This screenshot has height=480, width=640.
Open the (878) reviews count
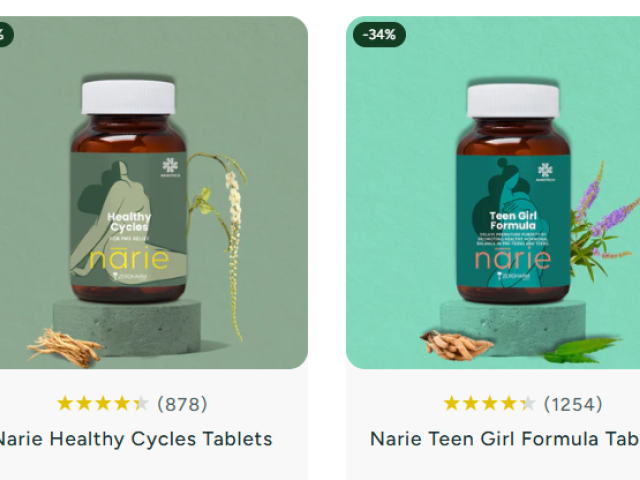point(182,404)
